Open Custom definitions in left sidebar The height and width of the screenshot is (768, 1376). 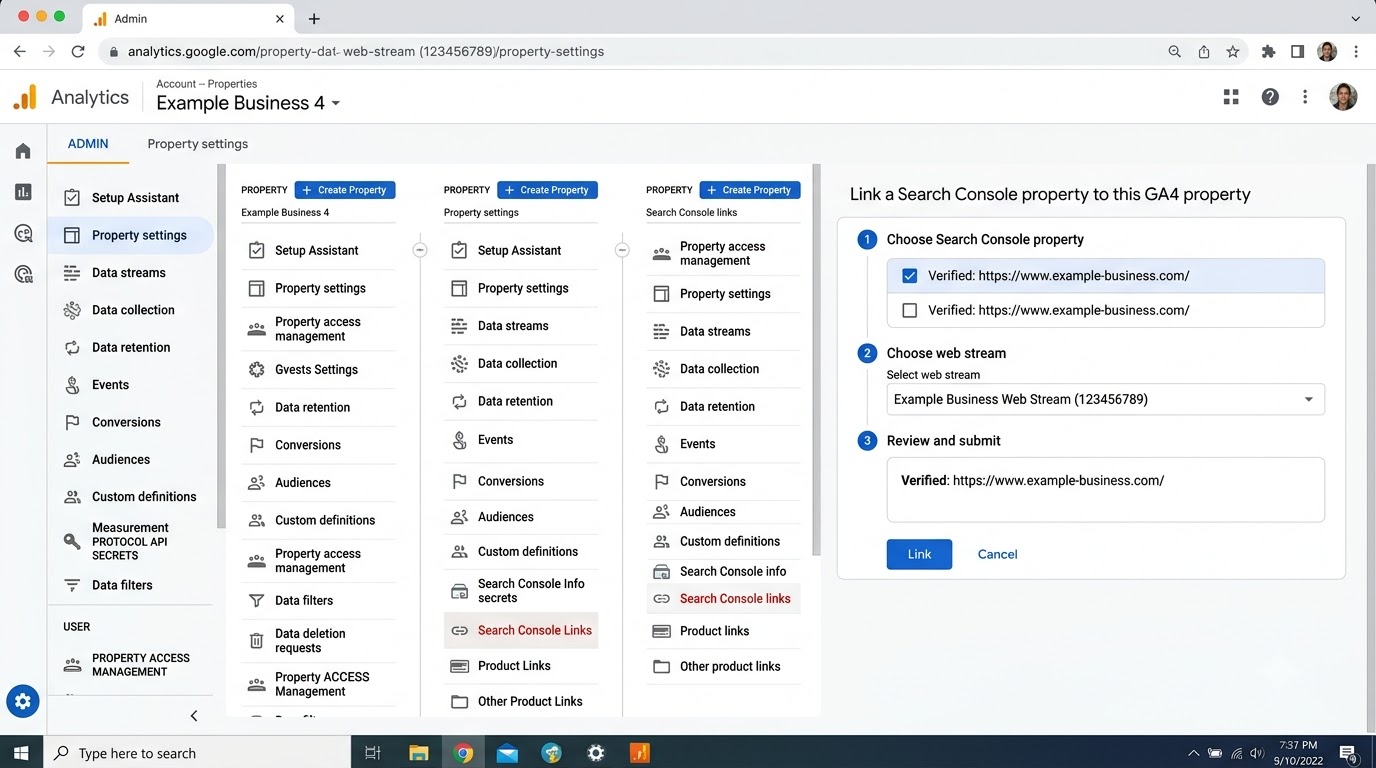point(130,496)
